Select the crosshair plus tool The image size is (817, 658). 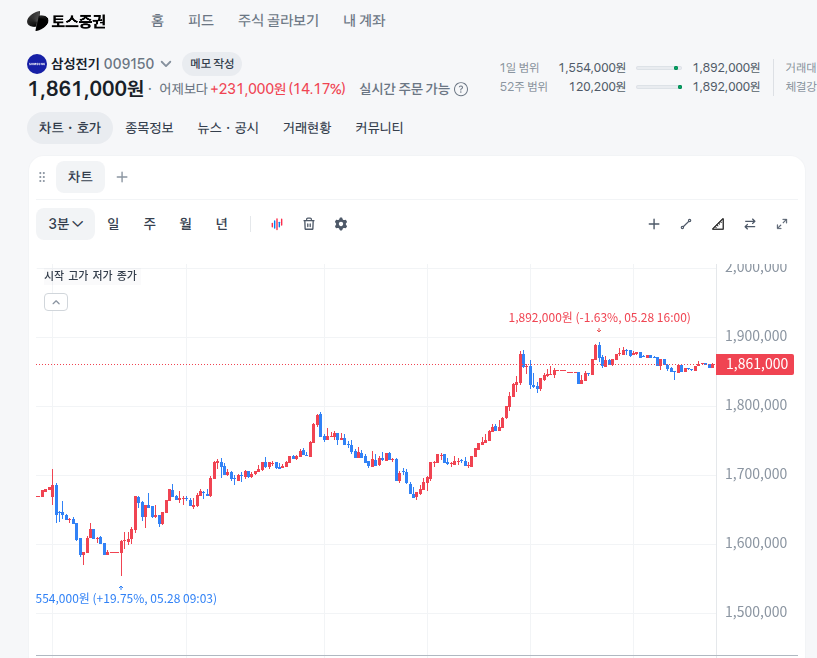pyautogui.click(x=654, y=224)
